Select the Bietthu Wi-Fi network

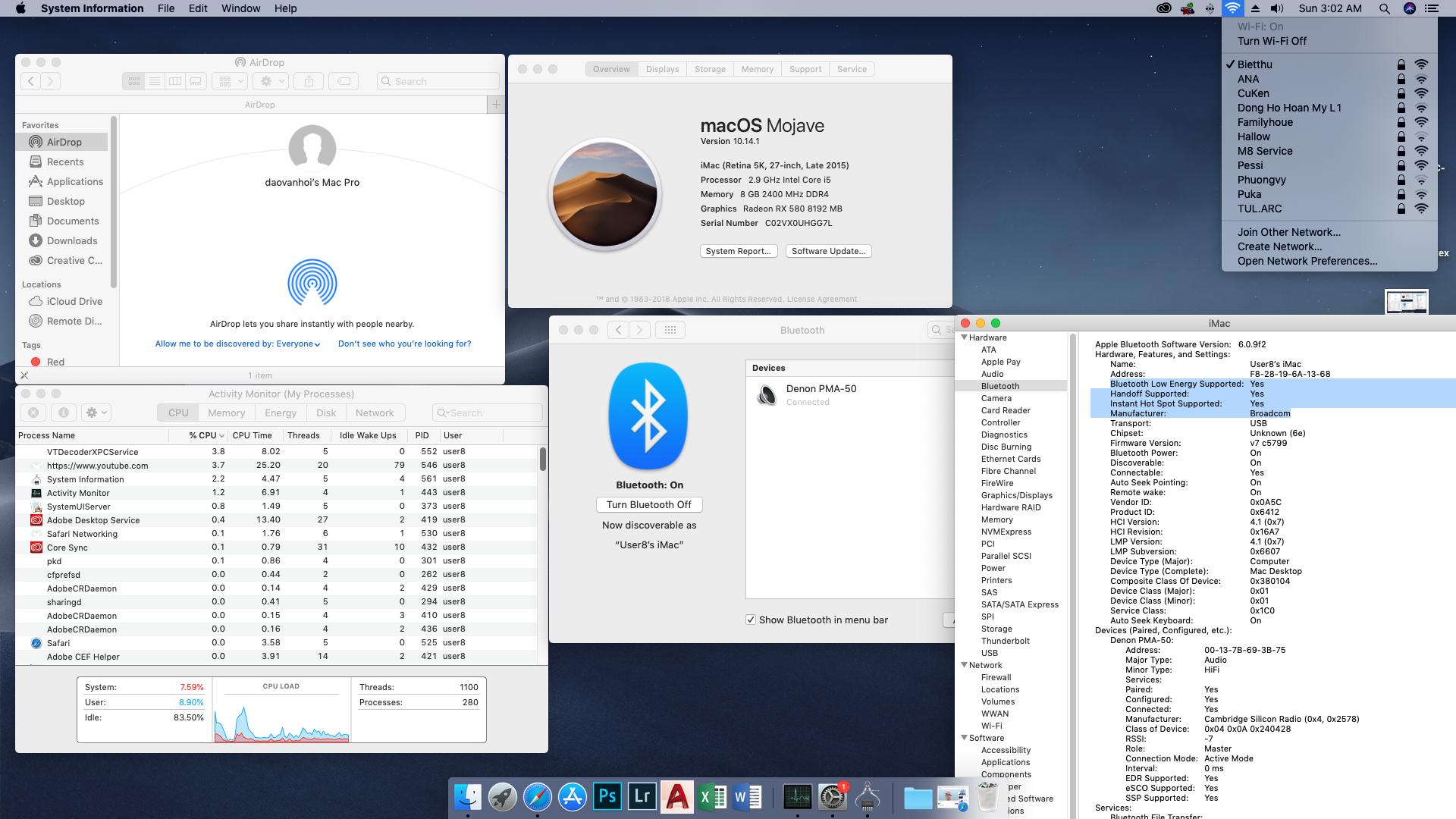point(1329,64)
